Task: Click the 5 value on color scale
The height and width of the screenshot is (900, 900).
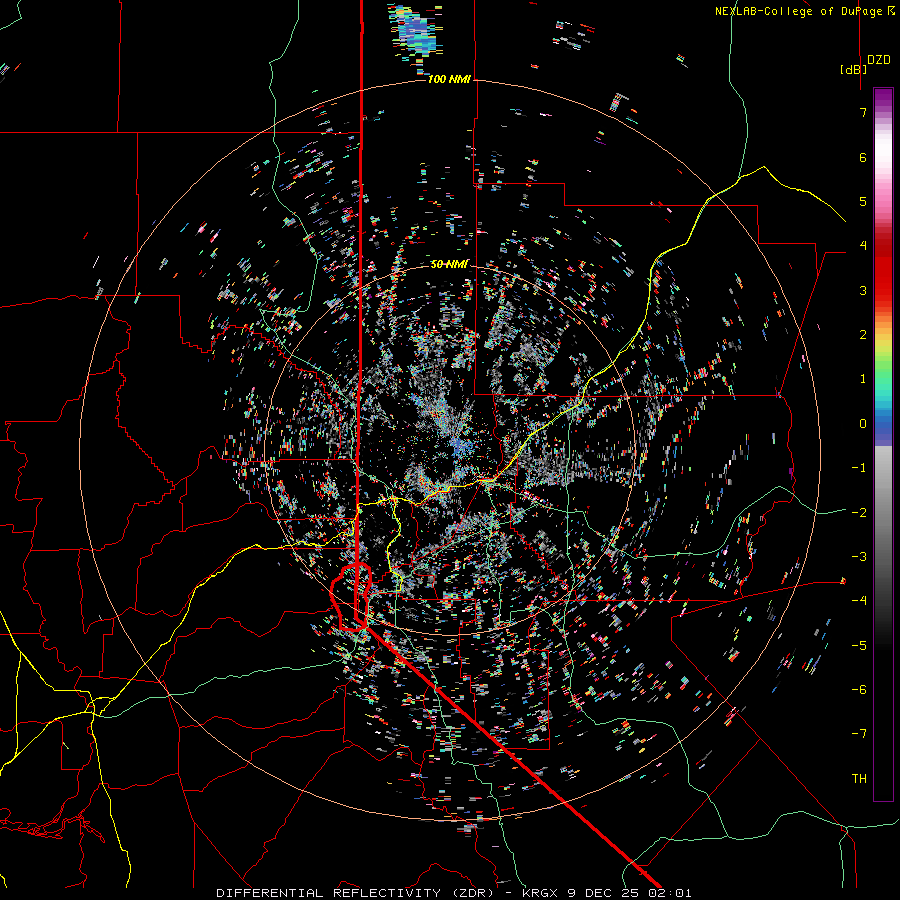Action: tap(863, 201)
